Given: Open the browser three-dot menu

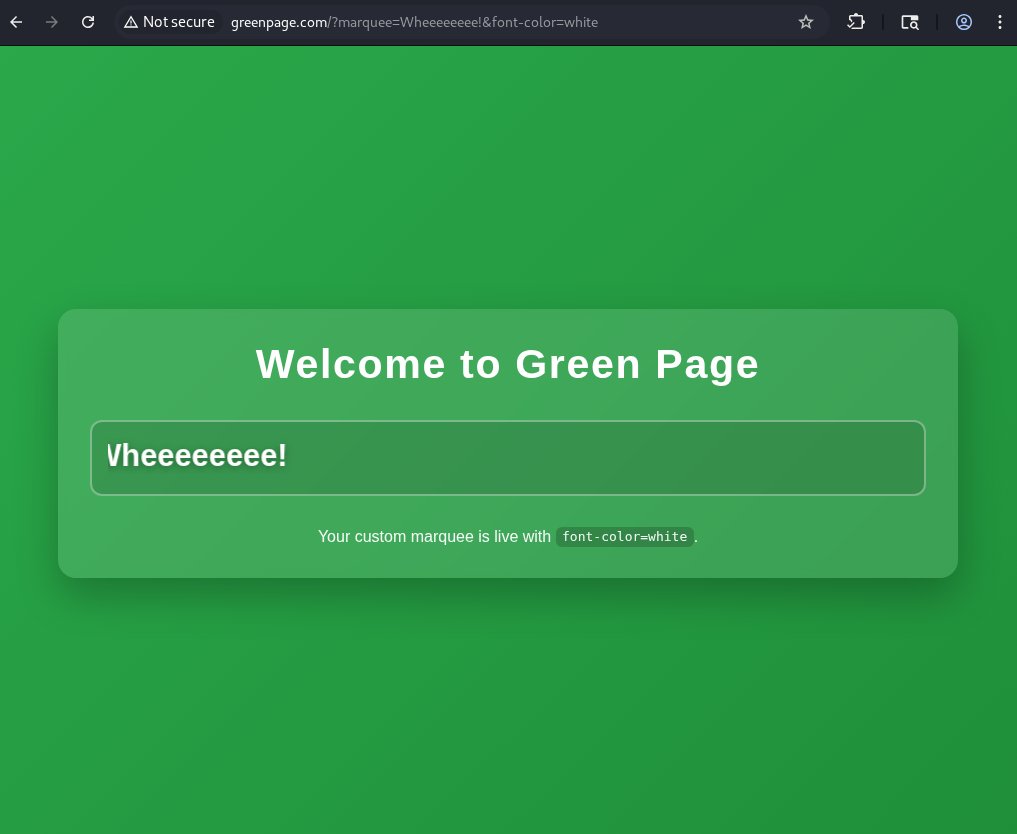Looking at the screenshot, I should pos(999,22).
